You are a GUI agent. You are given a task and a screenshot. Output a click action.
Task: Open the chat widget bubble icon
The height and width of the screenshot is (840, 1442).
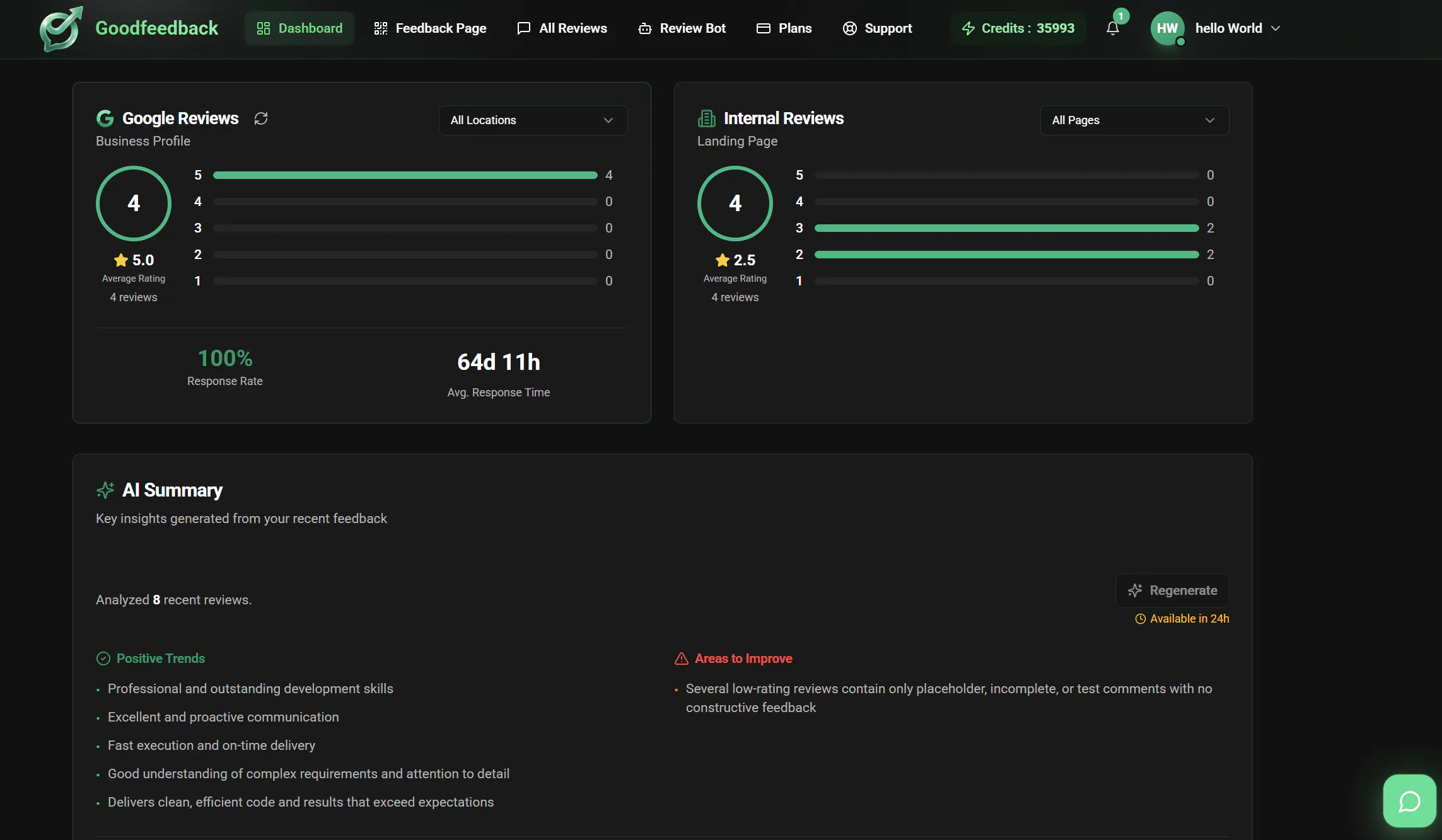(x=1409, y=801)
